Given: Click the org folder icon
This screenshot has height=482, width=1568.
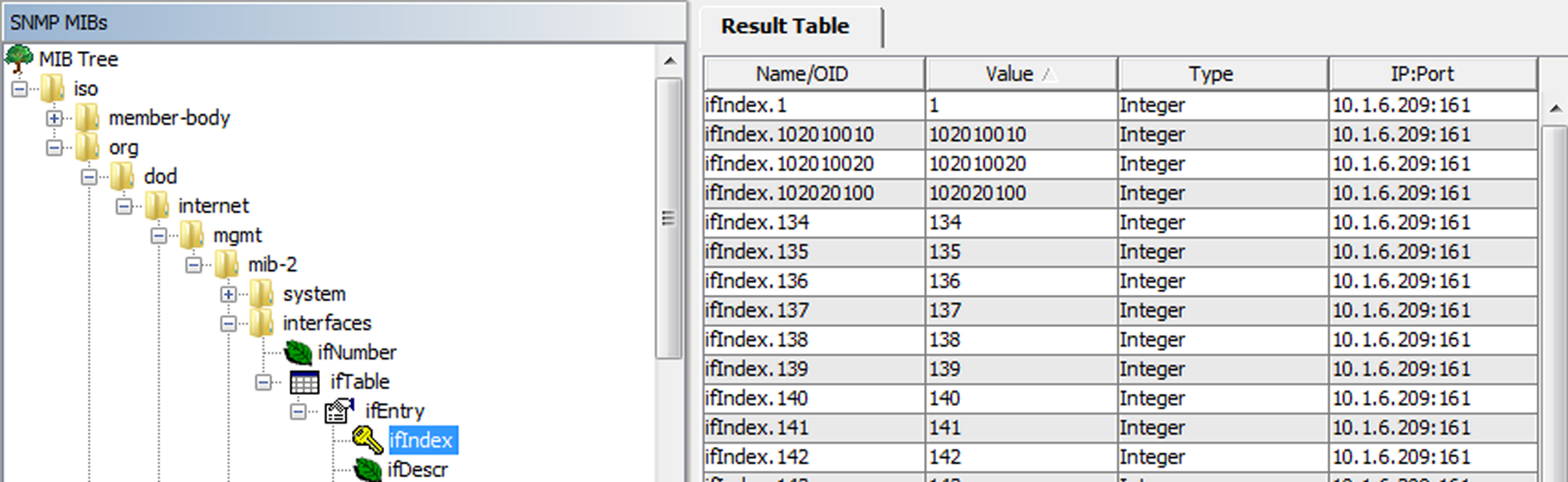Looking at the screenshot, I should 87,147.
